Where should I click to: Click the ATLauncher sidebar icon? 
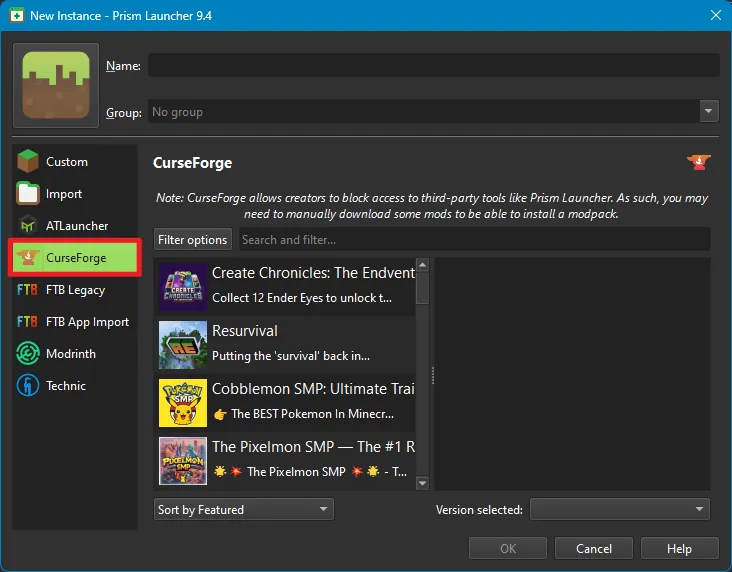(x=28, y=226)
